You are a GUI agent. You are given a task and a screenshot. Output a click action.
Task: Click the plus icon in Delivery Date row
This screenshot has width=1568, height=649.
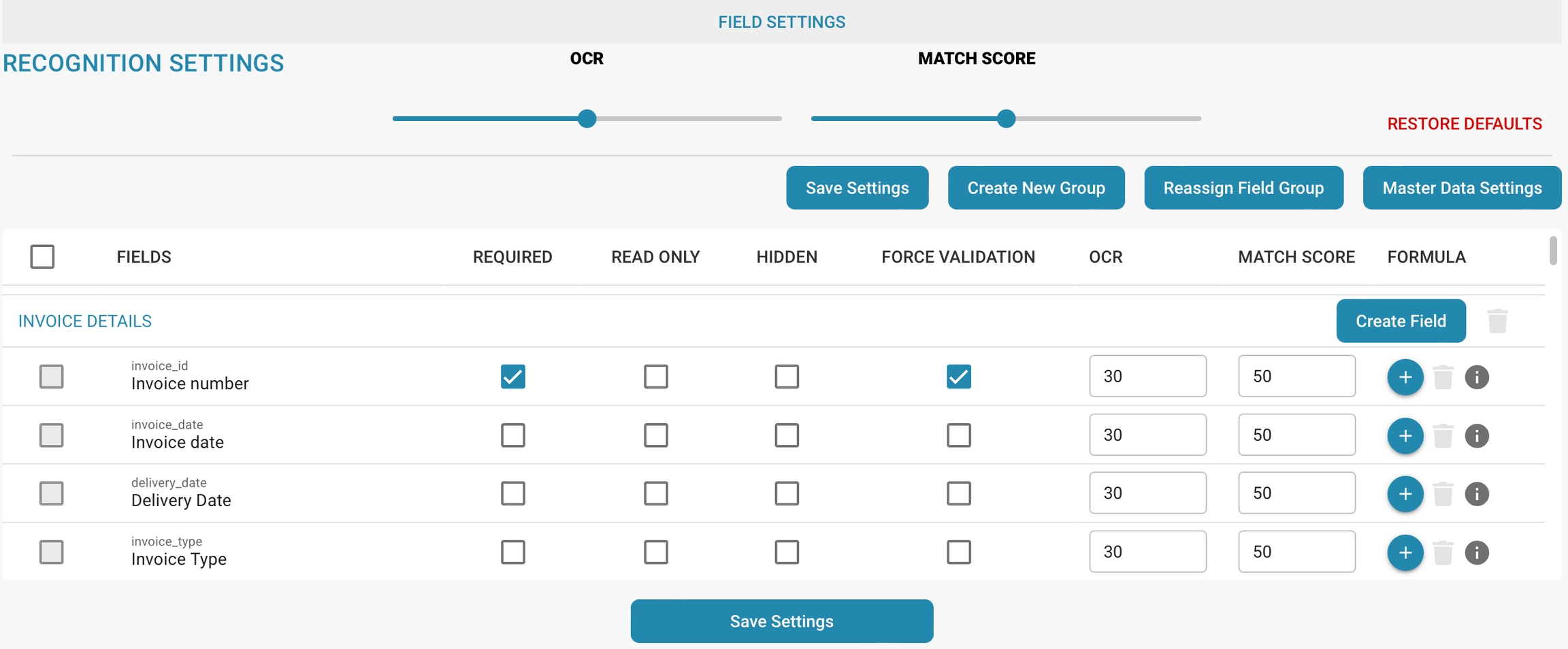click(x=1405, y=494)
